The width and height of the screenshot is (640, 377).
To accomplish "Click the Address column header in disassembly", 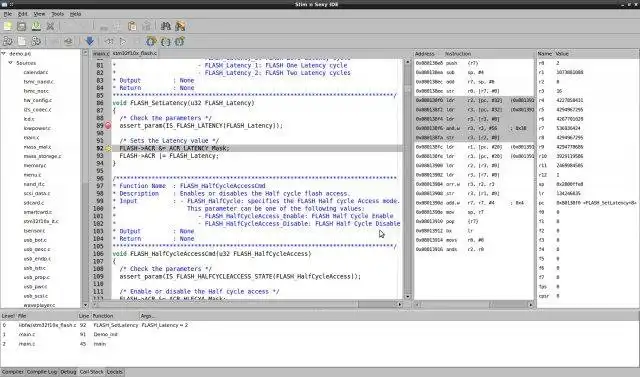I will pyautogui.click(x=429, y=54).
